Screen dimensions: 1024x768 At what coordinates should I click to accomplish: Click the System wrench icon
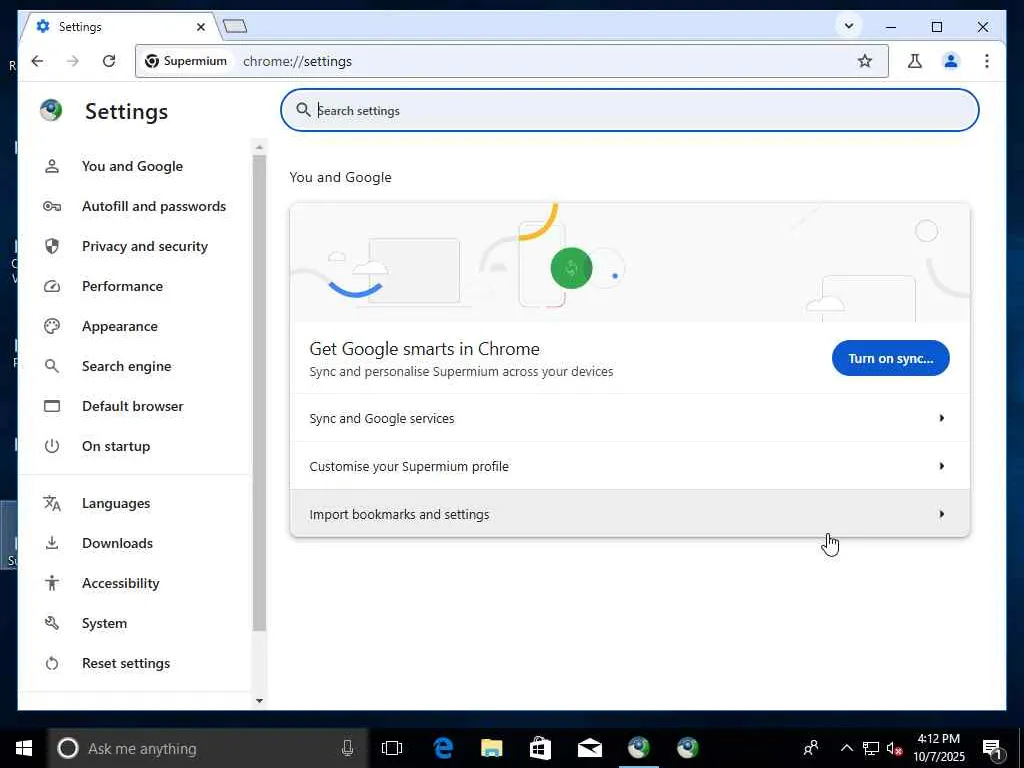pyautogui.click(x=52, y=623)
